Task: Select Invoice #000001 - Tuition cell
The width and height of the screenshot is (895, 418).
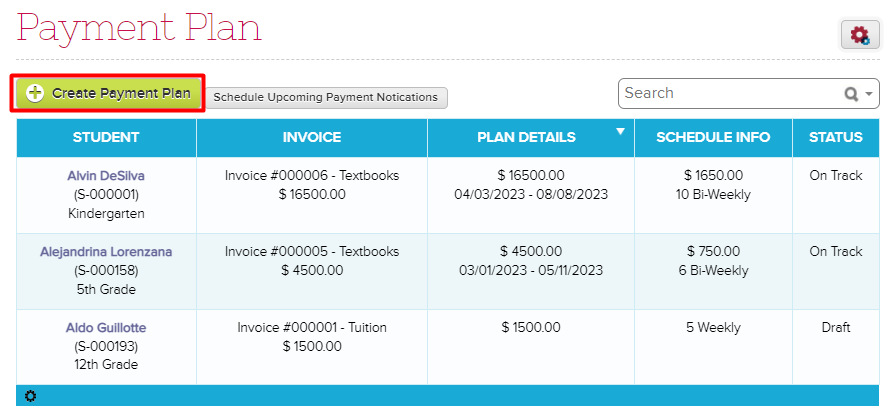Action: tap(312, 328)
